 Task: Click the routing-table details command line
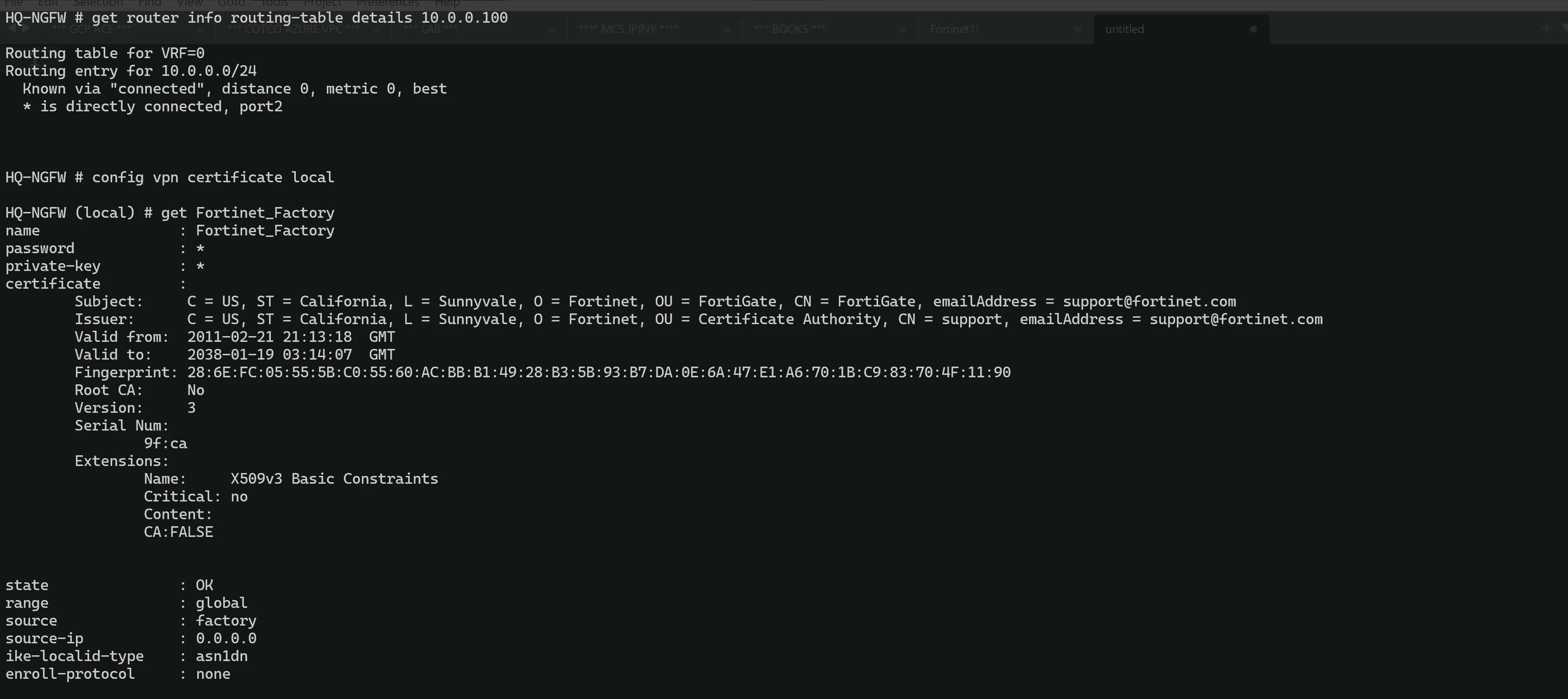256,18
